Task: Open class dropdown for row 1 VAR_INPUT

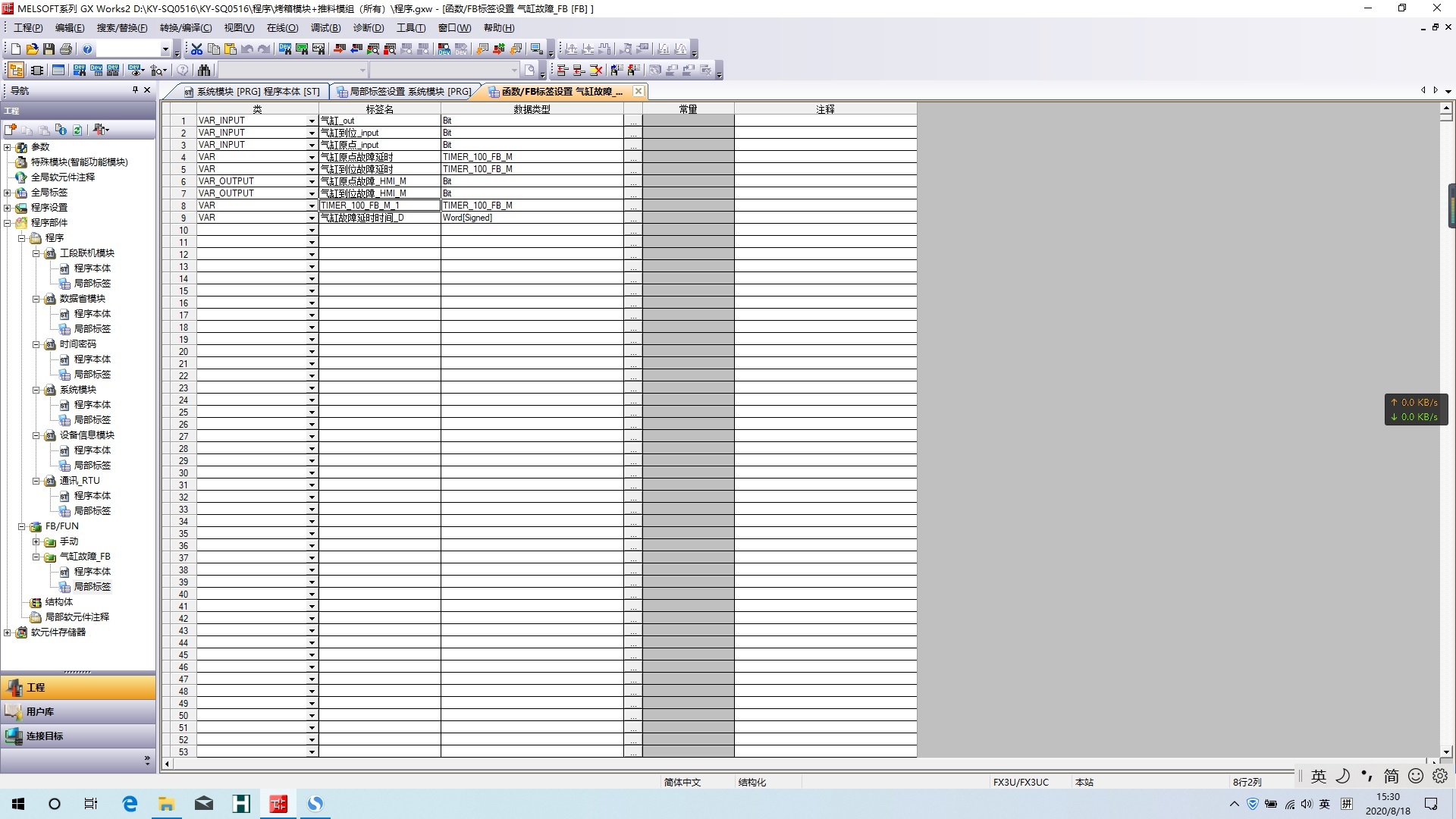Action: click(x=312, y=121)
